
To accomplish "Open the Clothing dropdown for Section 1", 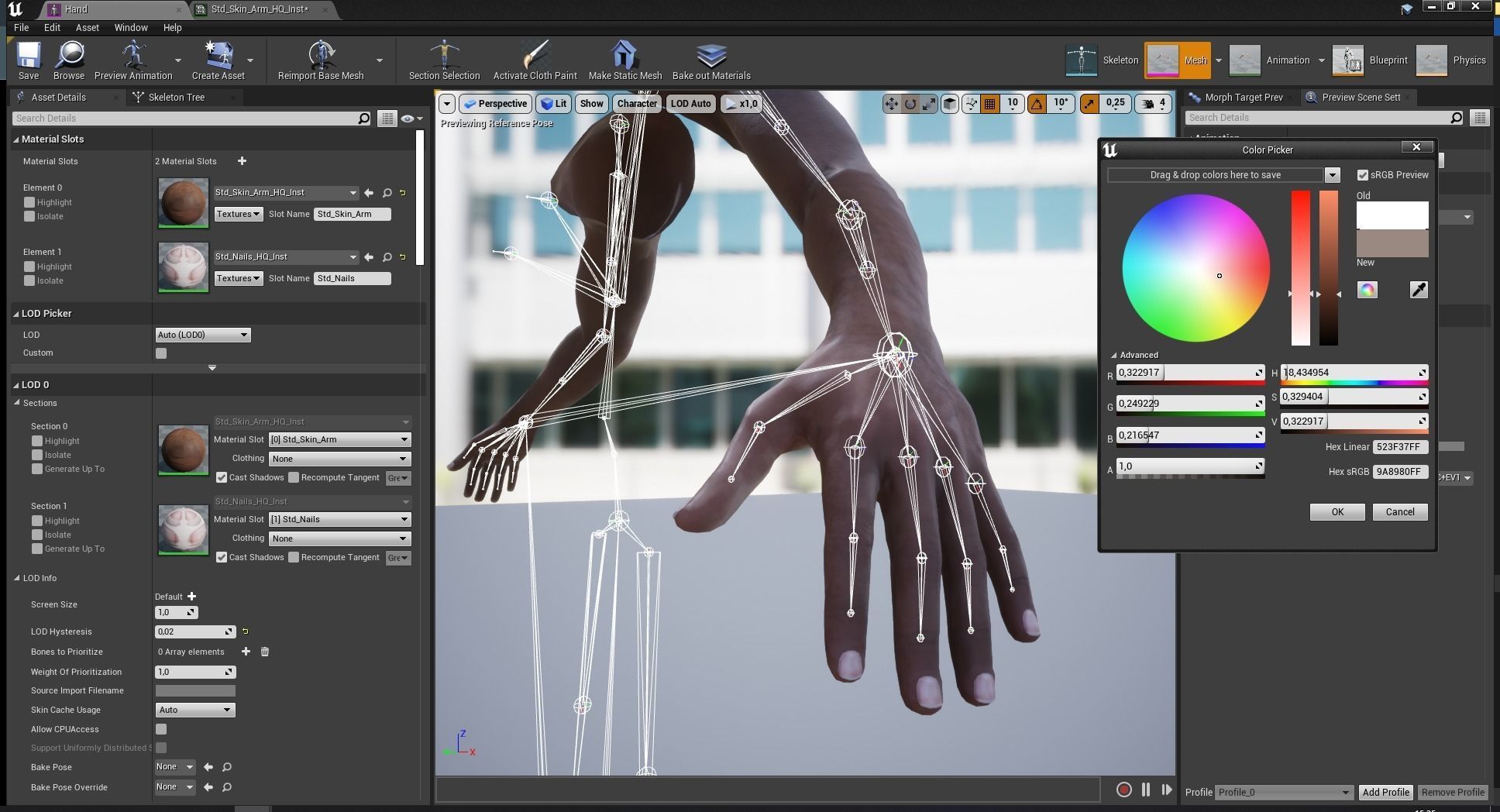I will tap(339, 538).
